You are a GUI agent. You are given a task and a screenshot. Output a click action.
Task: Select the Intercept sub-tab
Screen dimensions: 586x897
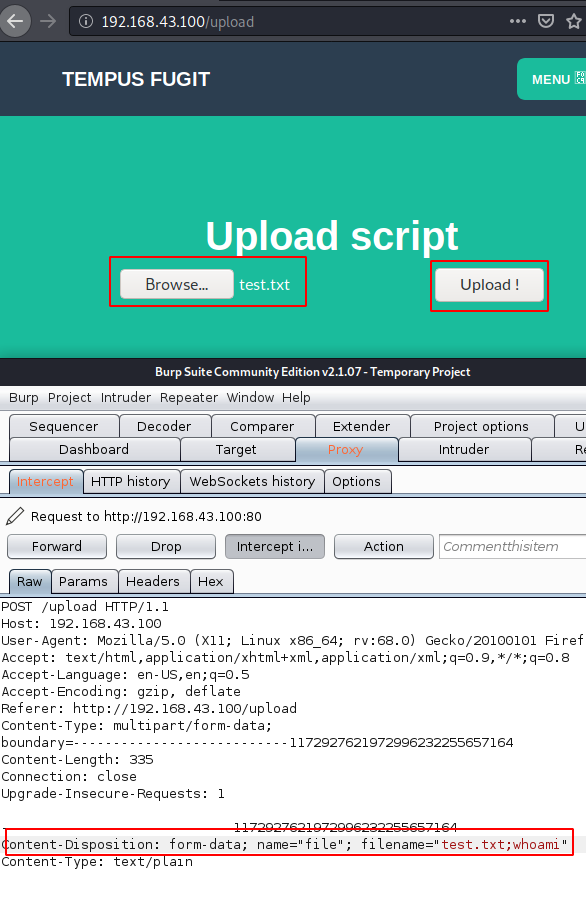(x=45, y=482)
